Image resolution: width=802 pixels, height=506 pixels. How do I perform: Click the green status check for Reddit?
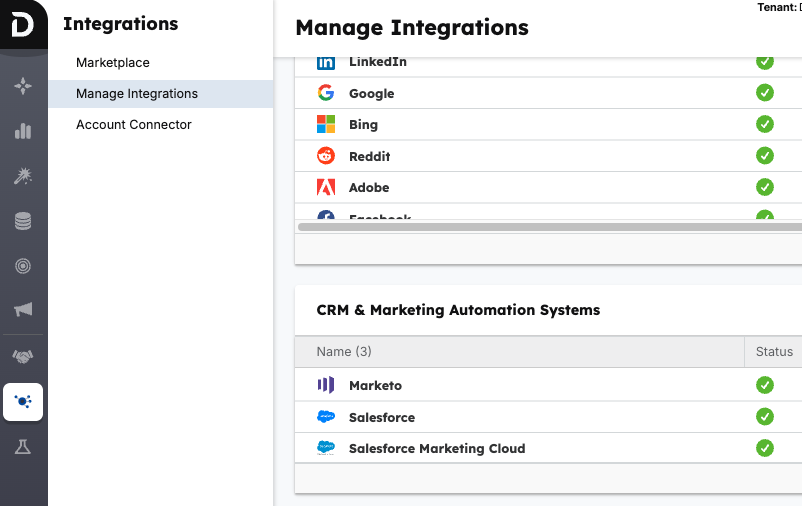[x=765, y=155]
